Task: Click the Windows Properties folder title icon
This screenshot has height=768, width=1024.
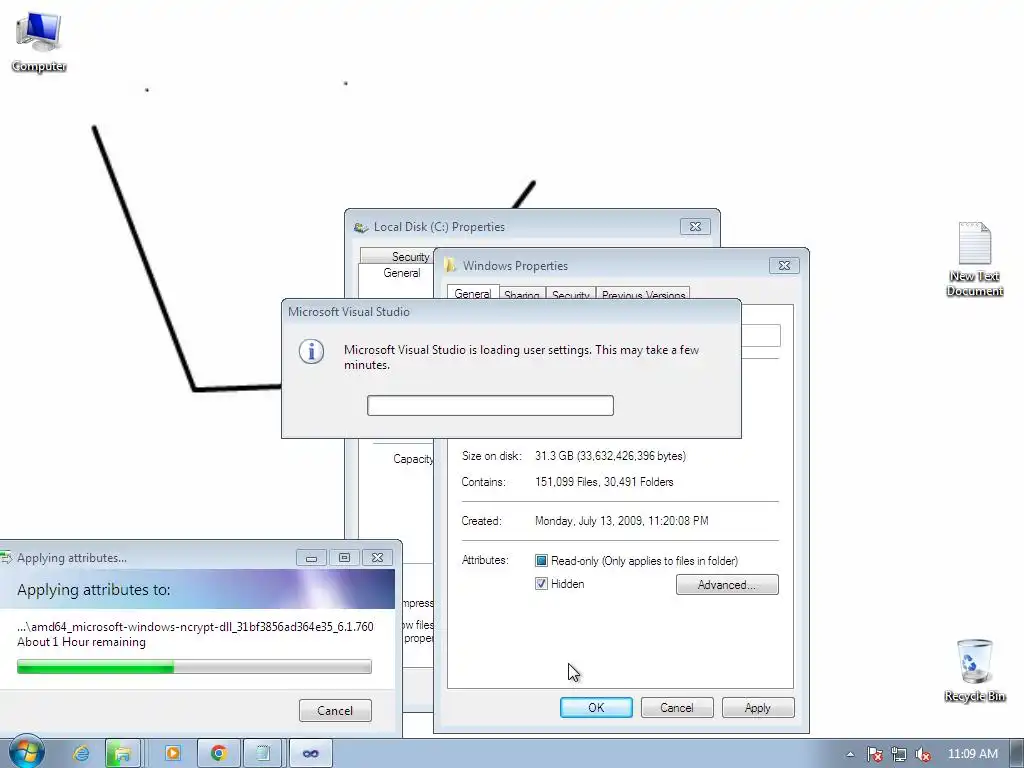Action: click(x=450, y=265)
